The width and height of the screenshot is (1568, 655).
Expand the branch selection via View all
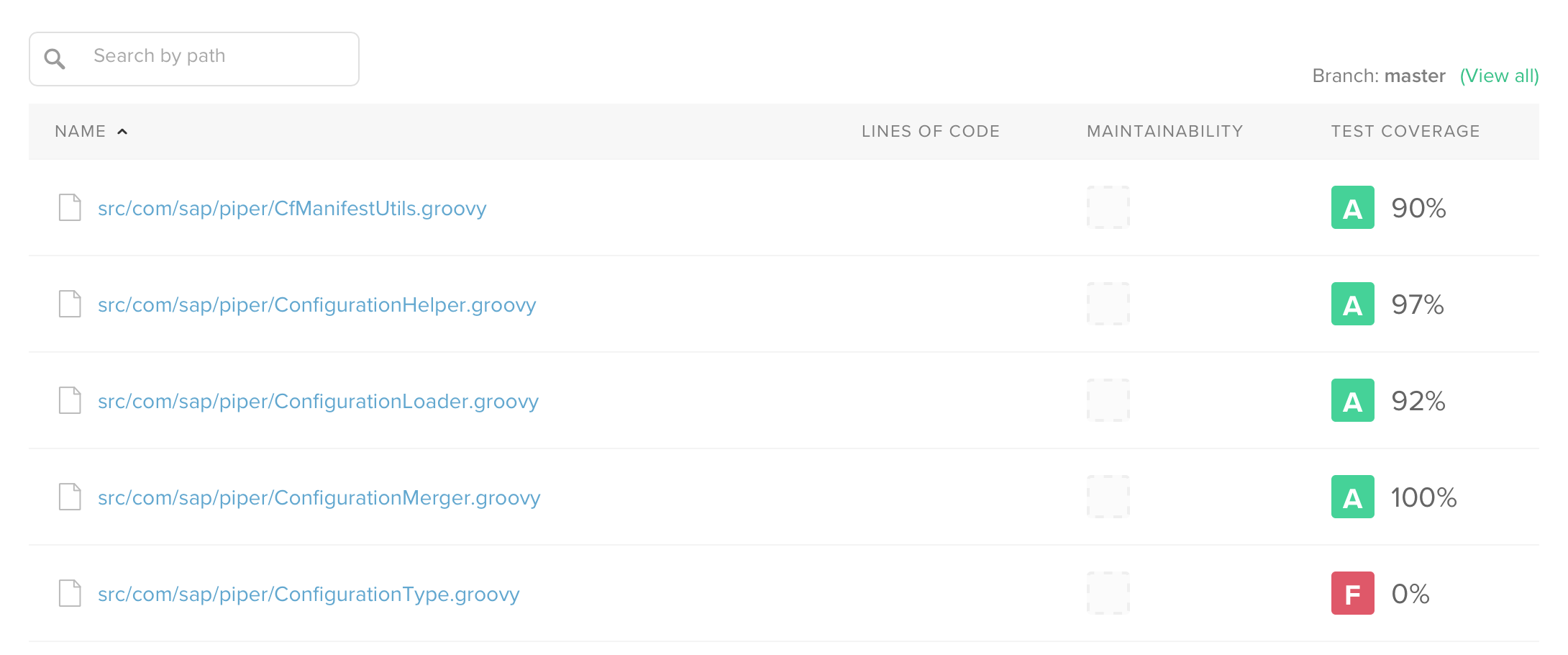1499,76
